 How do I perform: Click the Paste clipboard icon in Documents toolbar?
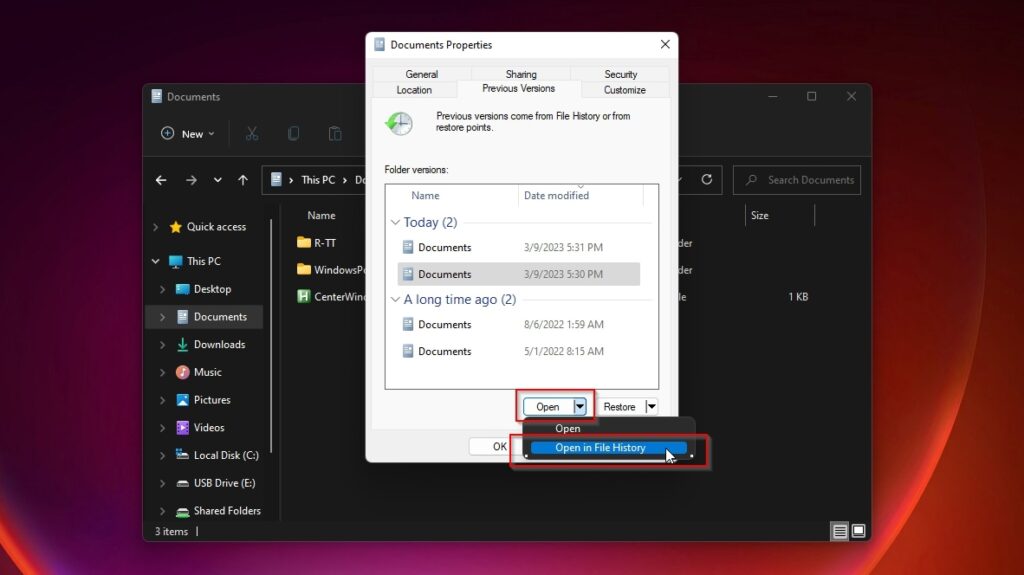point(335,134)
